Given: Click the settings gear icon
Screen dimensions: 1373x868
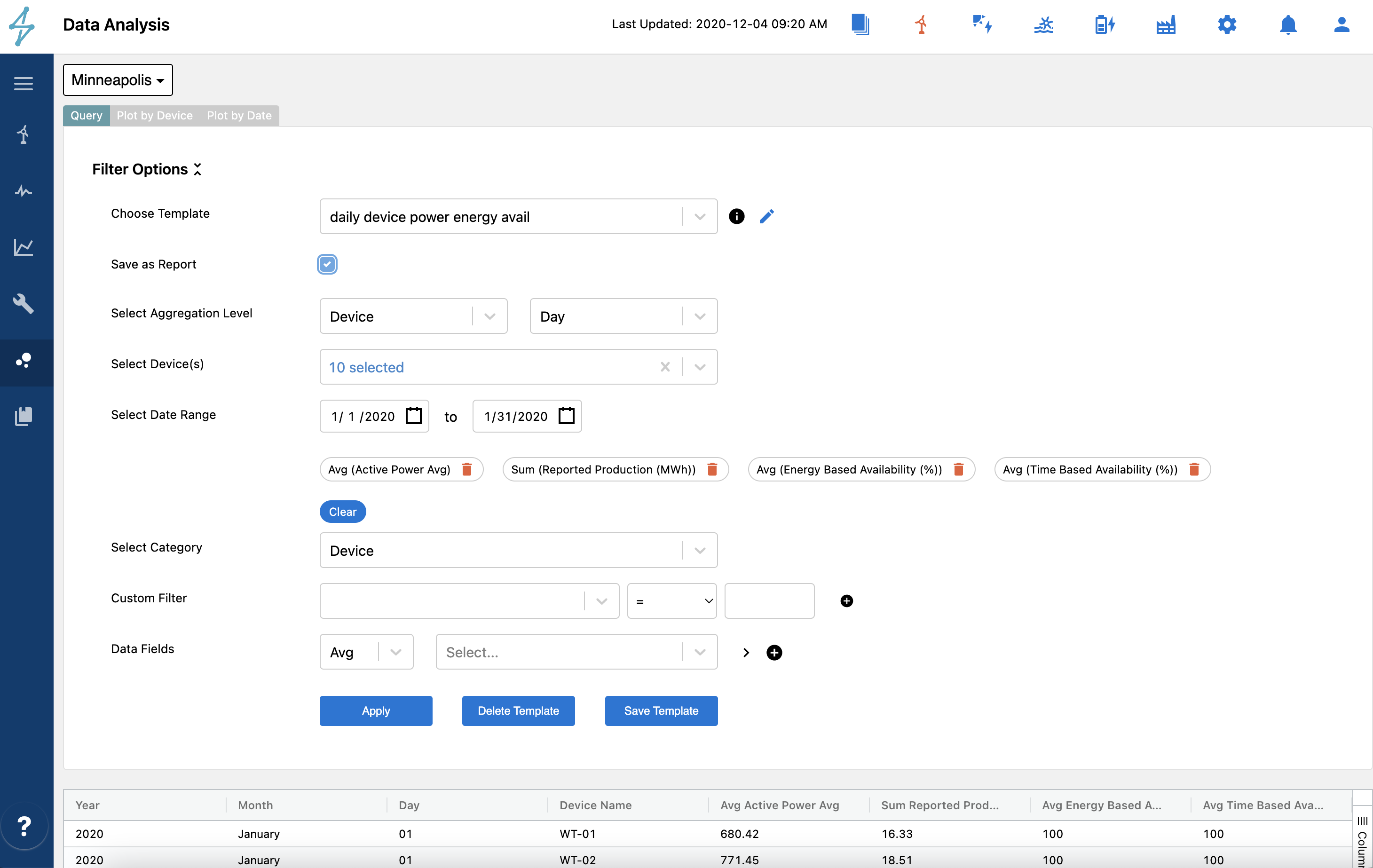Looking at the screenshot, I should (1226, 24).
